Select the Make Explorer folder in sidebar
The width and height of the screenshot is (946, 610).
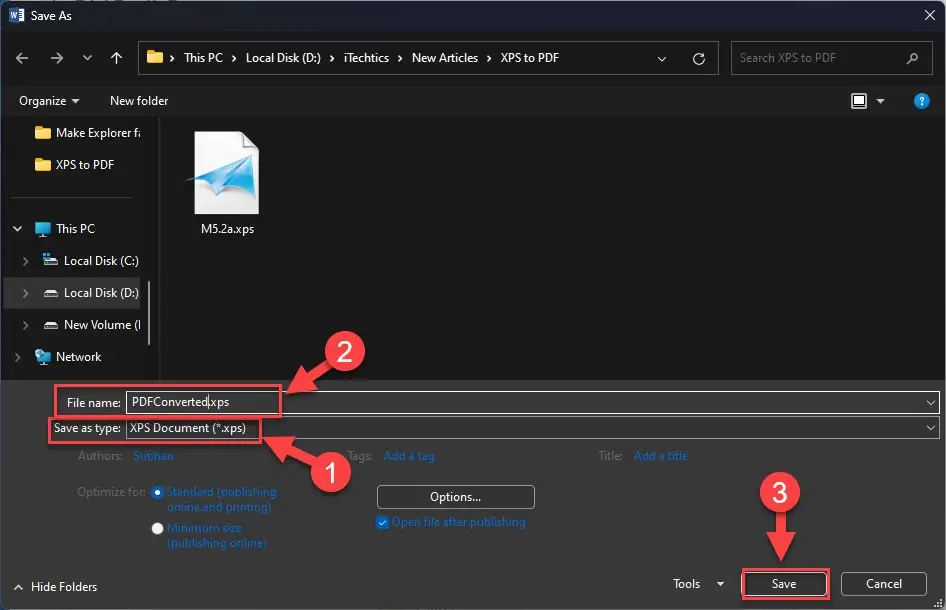click(x=87, y=133)
